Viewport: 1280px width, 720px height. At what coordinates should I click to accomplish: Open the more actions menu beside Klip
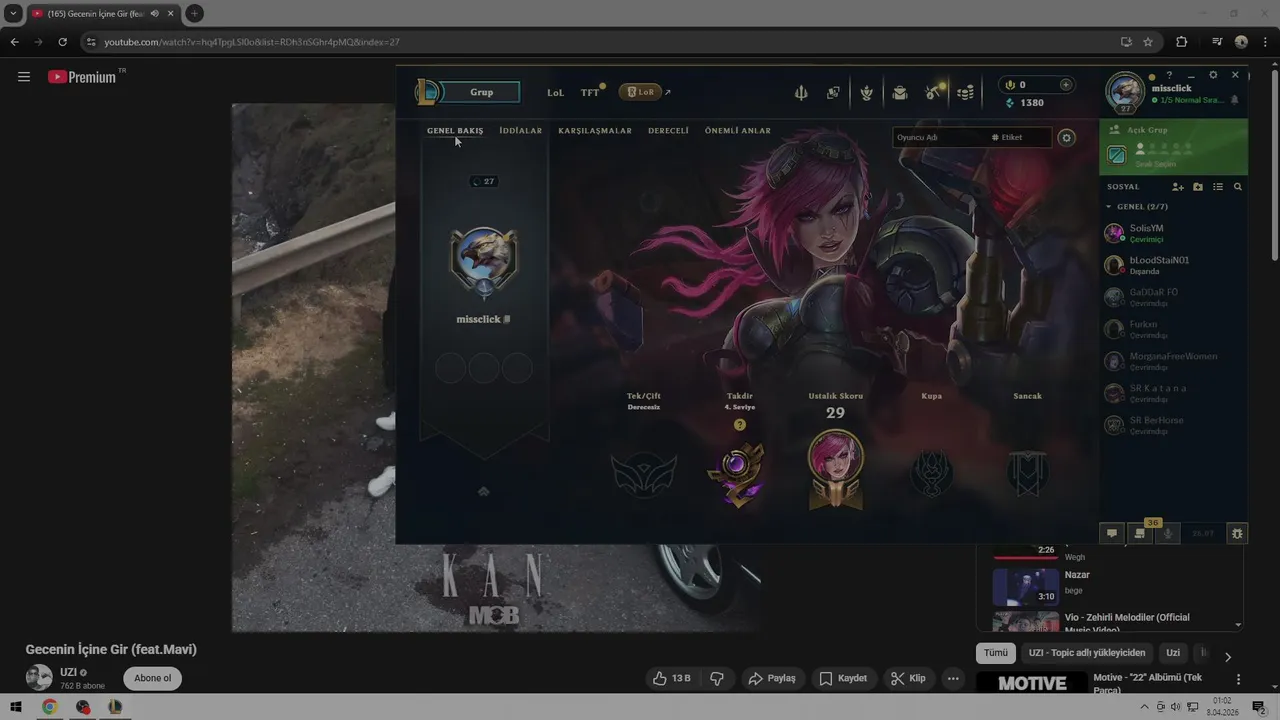953,678
